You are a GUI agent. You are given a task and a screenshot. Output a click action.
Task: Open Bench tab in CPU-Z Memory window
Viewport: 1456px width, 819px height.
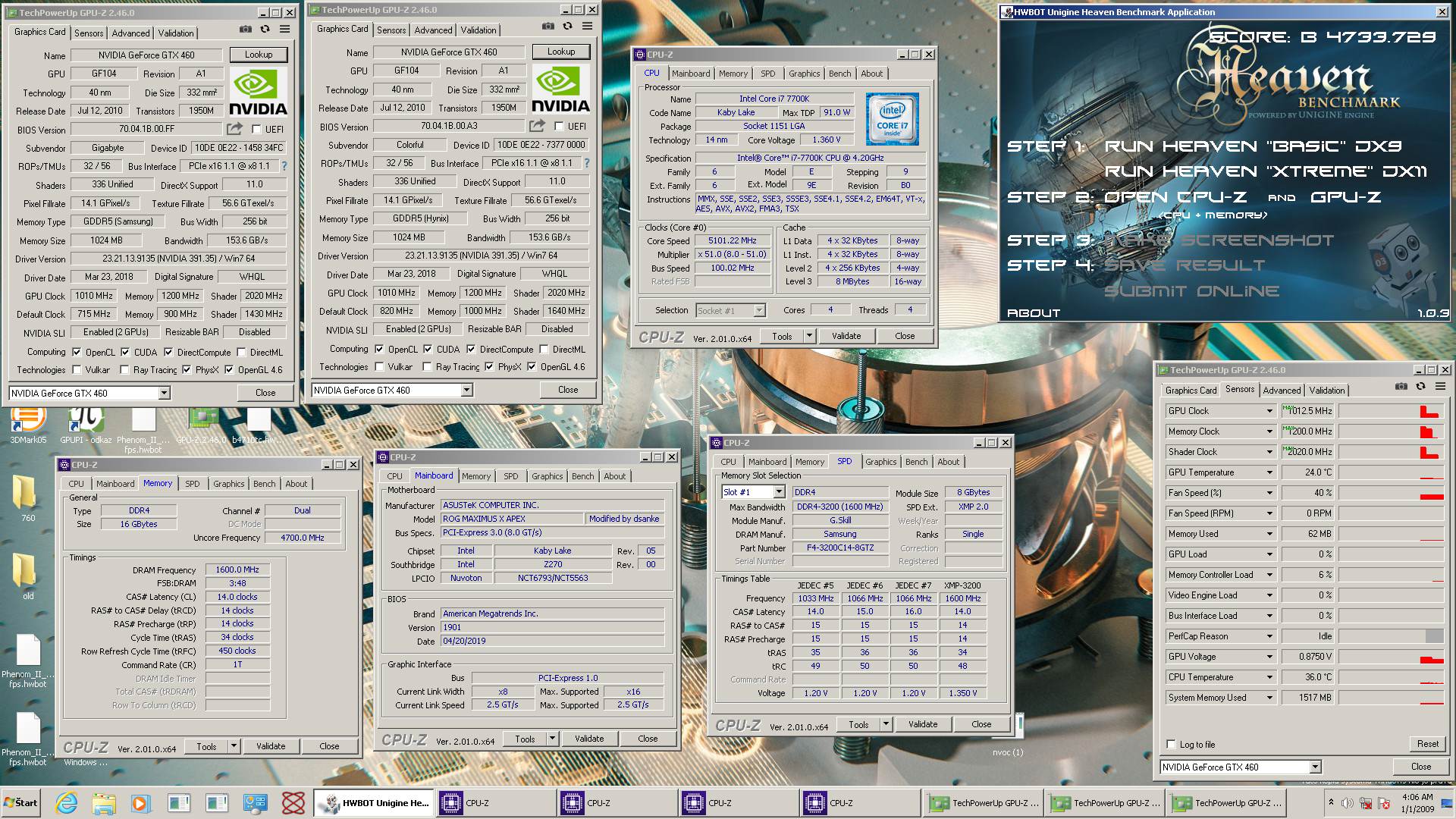tap(264, 484)
